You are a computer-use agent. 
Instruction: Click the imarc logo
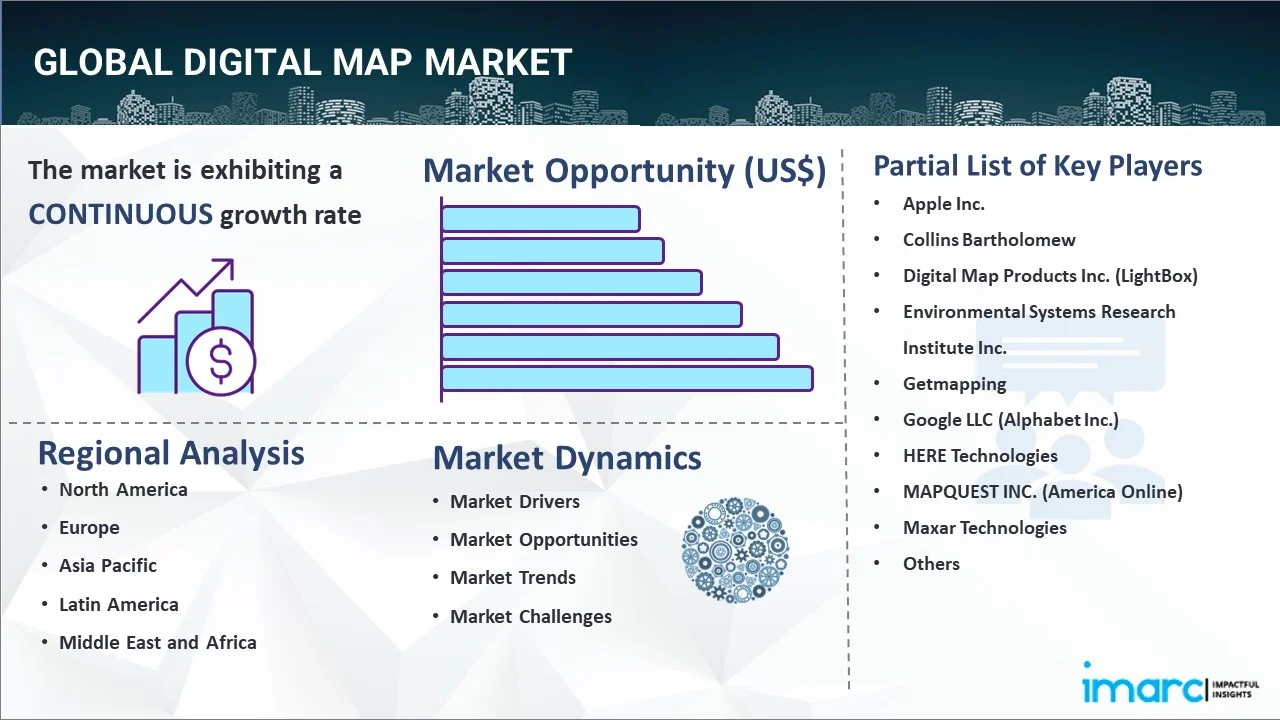1170,688
